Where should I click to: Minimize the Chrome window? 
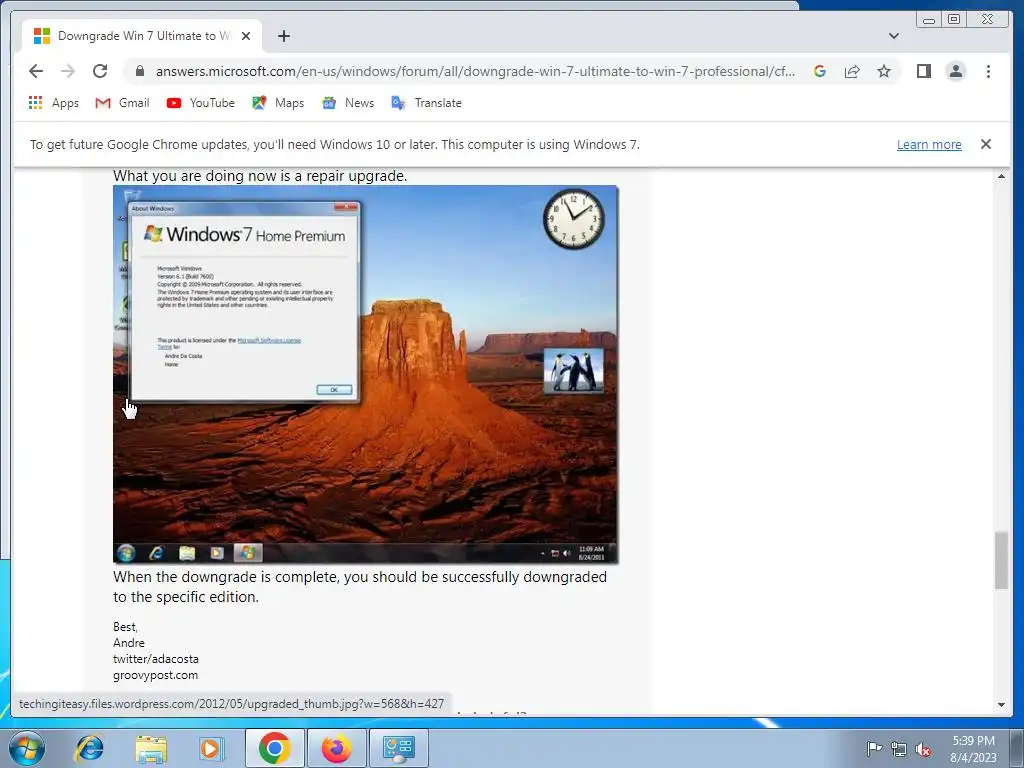929,20
